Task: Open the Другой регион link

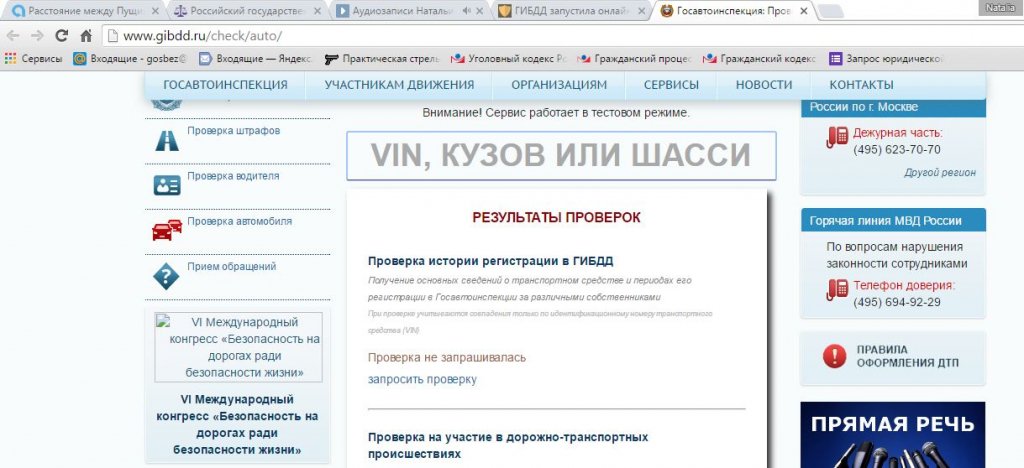Action: pyautogui.click(x=939, y=172)
